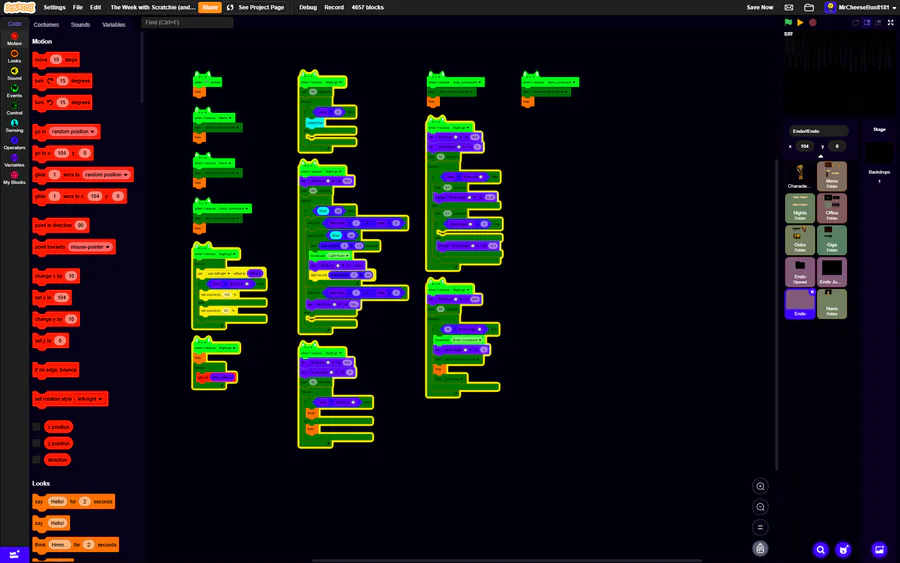The image size is (900, 563).
Task: Open the Settings menu
Action: point(55,7)
